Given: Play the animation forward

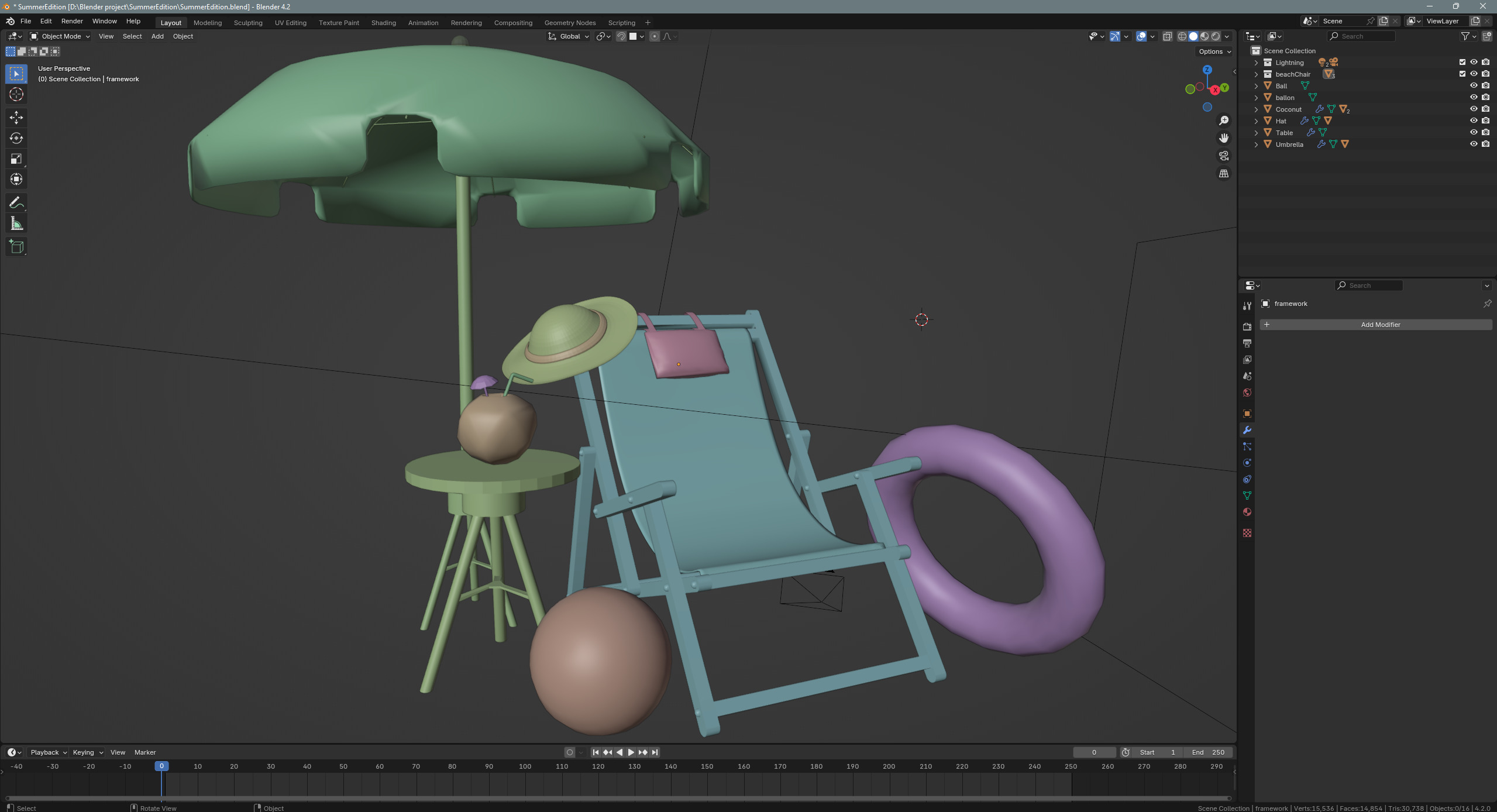Looking at the screenshot, I should pyautogui.click(x=631, y=752).
